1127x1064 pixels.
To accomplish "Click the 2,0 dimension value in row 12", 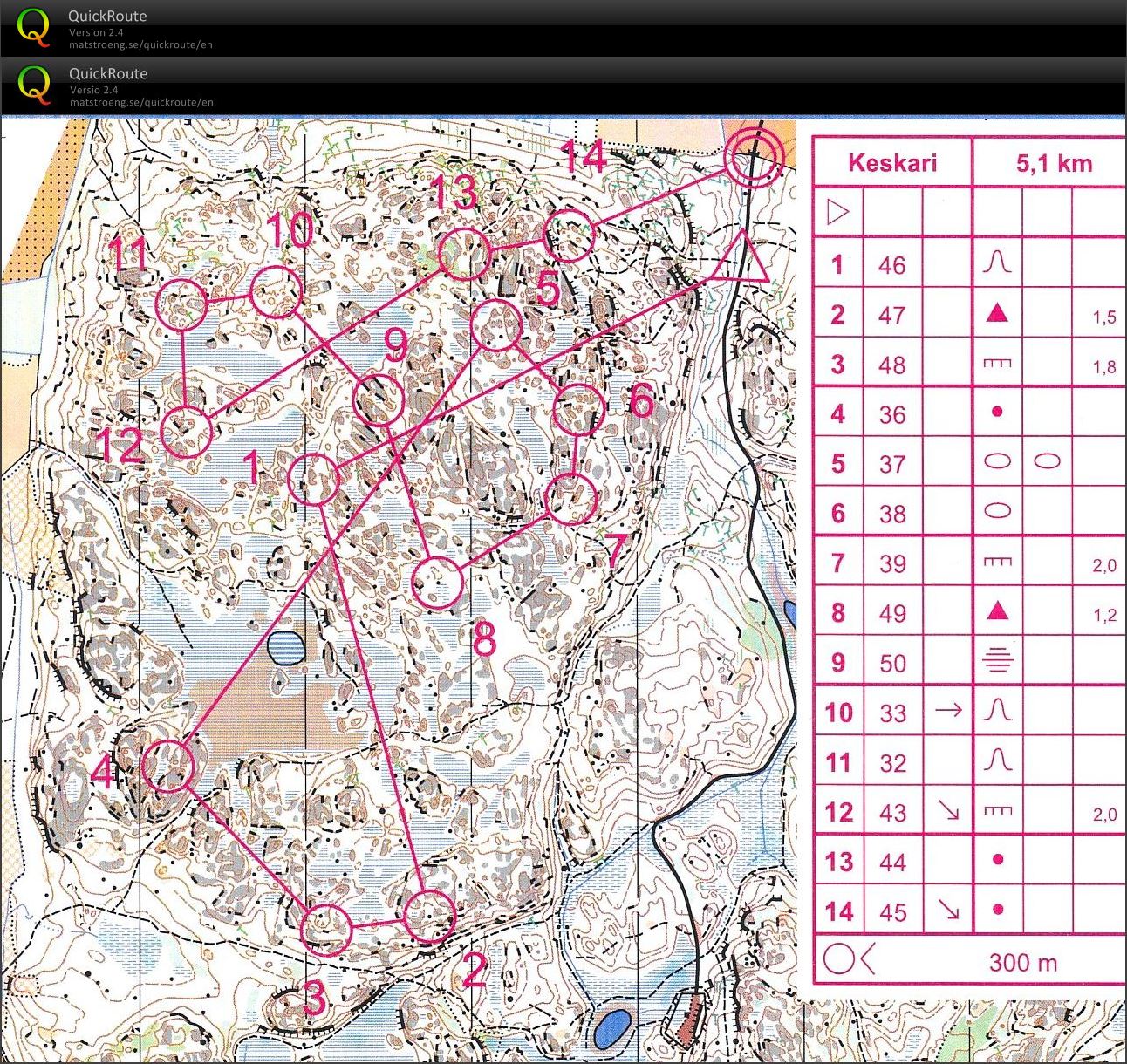I will [x=1104, y=815].
